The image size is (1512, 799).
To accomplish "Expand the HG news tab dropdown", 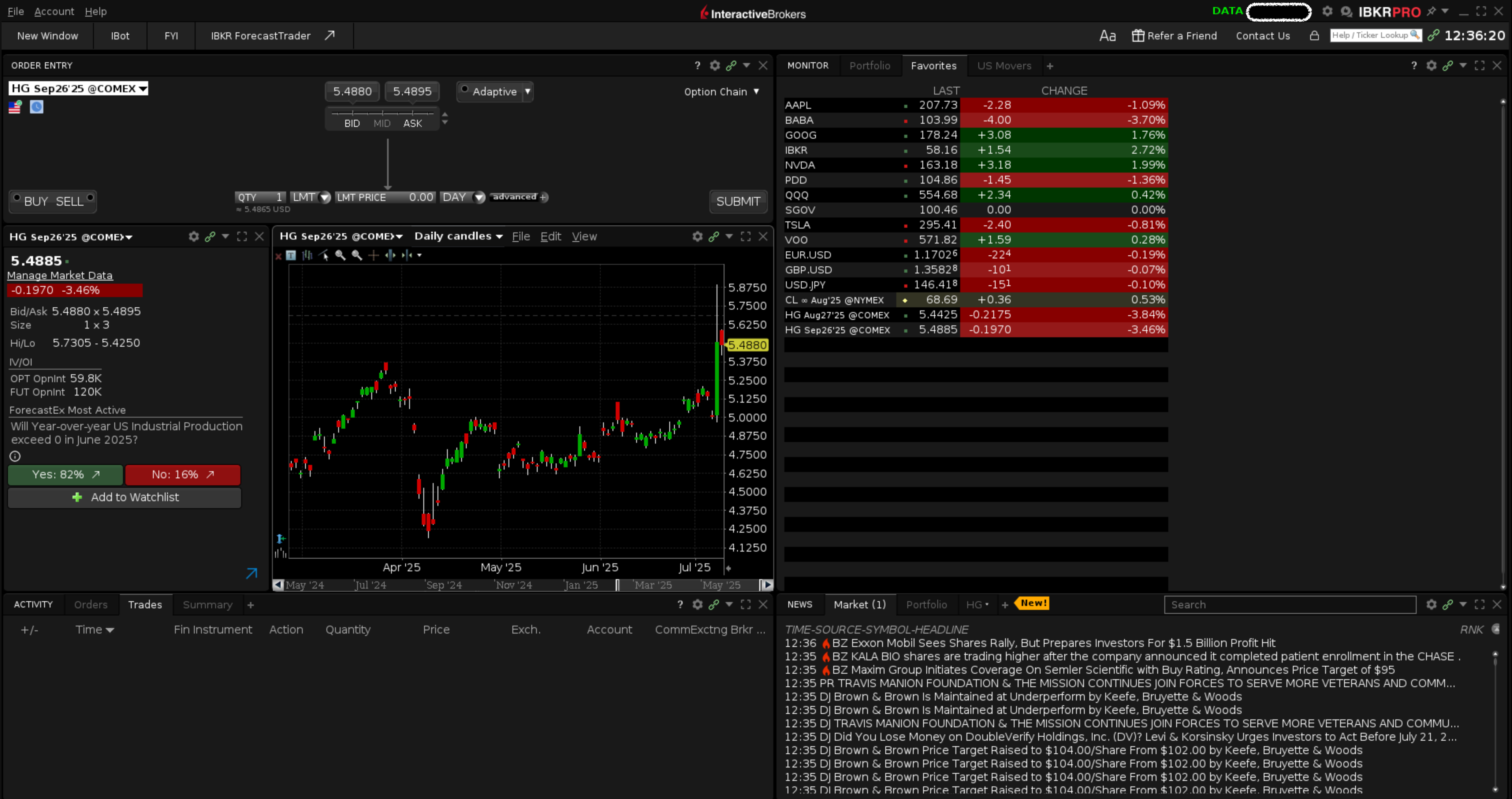I will pyautogui.click(x=987, y=604).
